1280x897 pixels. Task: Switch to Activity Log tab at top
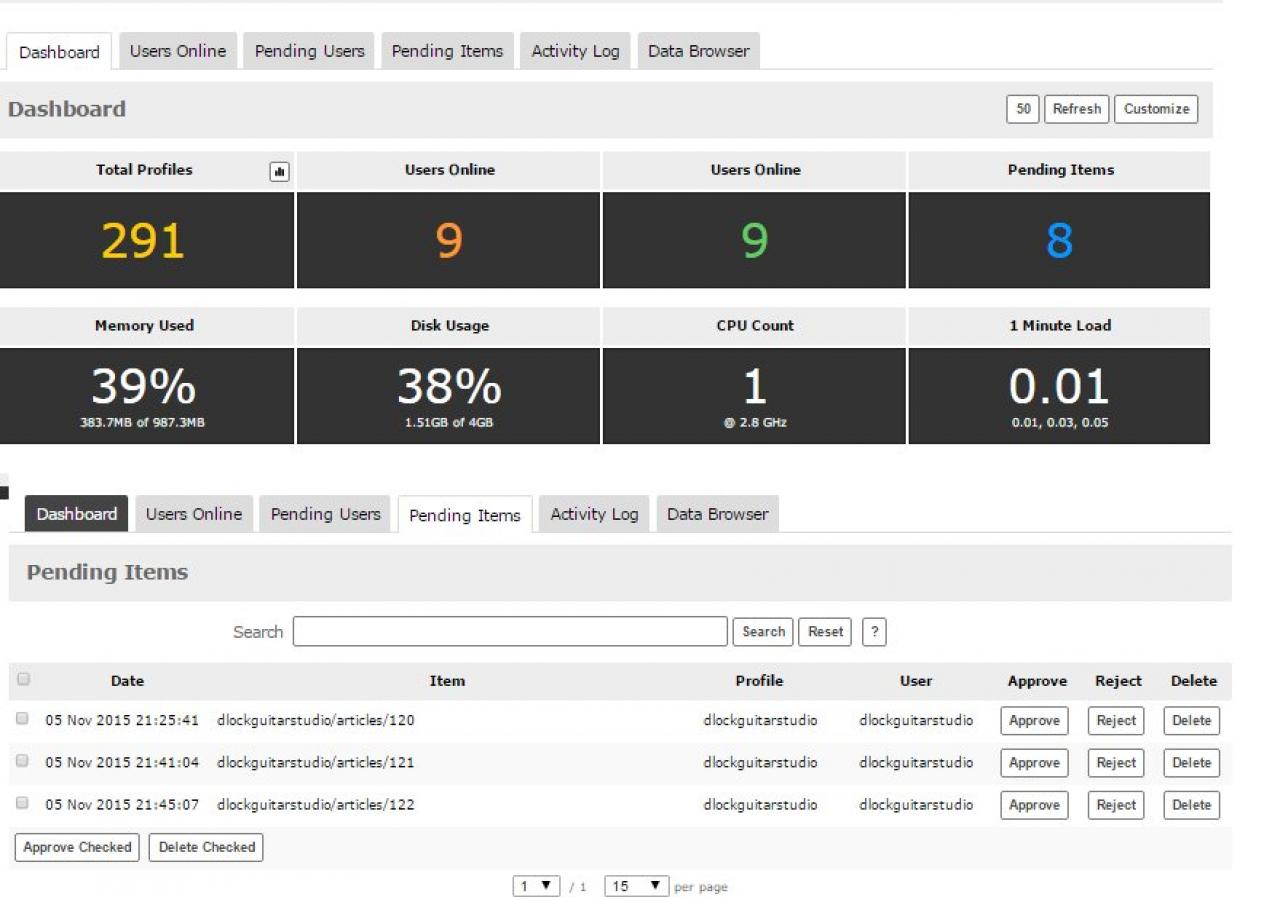point(575,51)
